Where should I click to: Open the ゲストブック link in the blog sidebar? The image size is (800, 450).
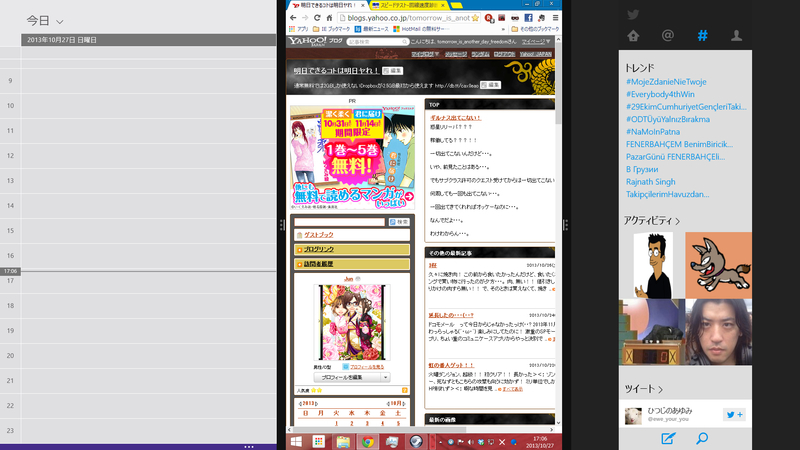click(x=319, y=235)
